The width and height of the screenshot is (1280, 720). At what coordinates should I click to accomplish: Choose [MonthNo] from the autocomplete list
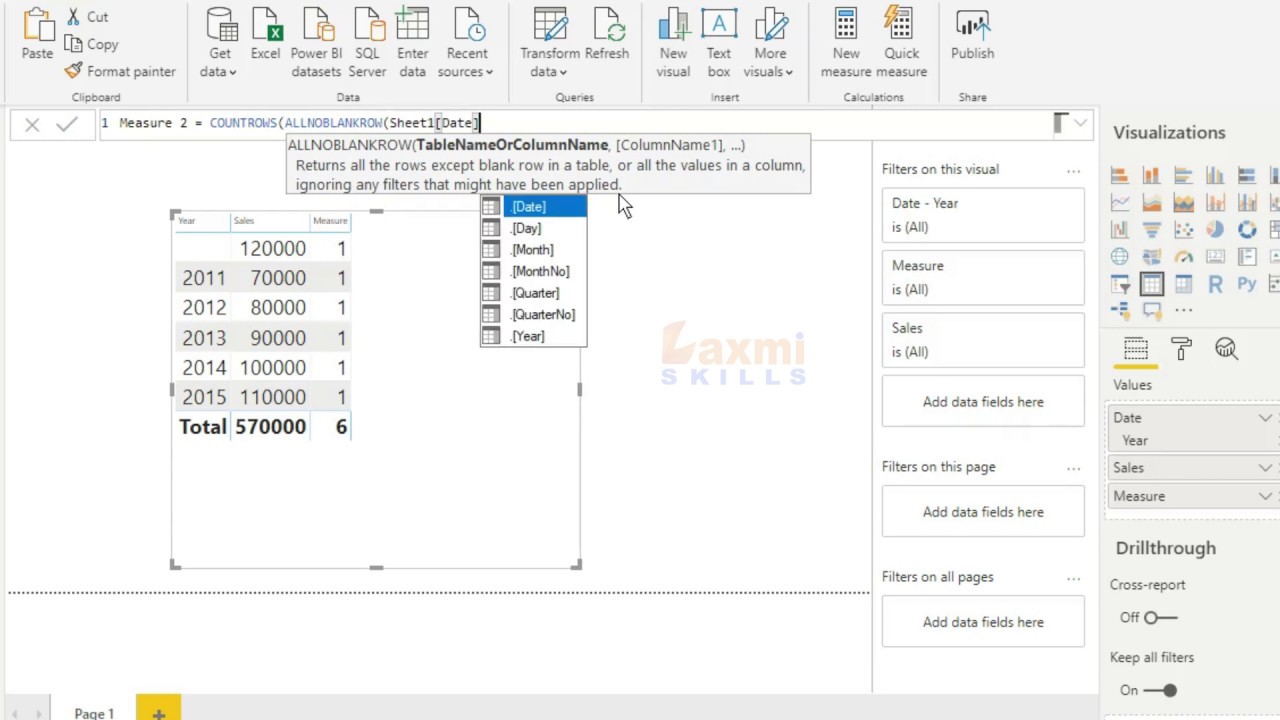pos(533,271)
